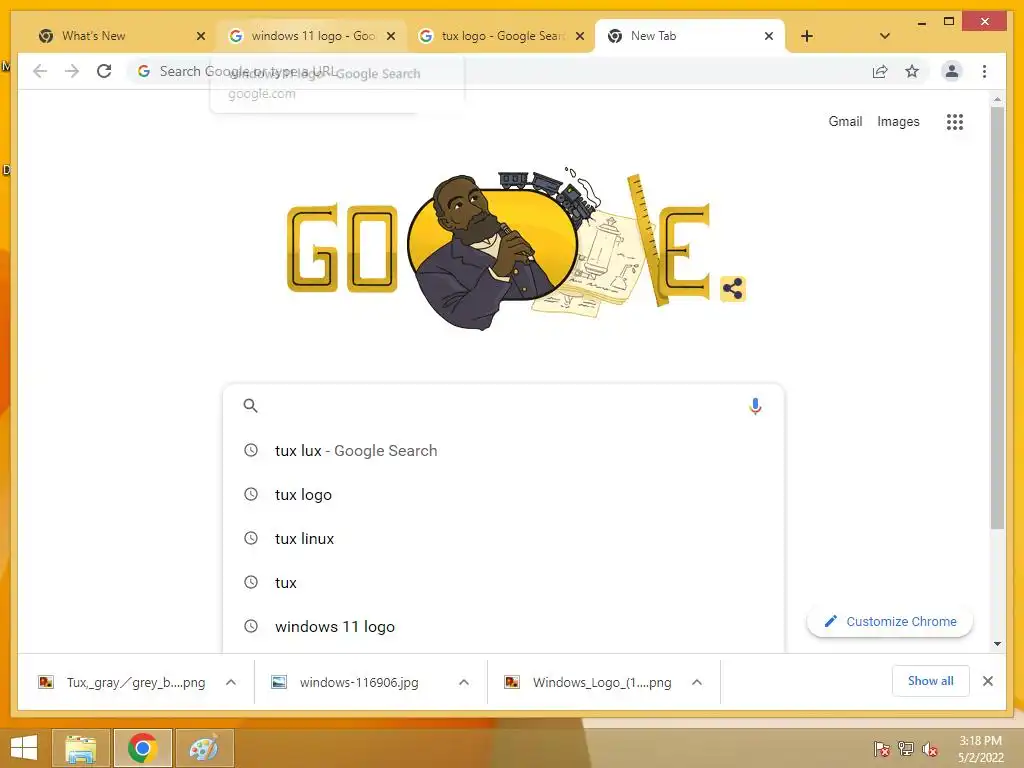Choose 'windows 11 logo' suggestion
The height and width of the screenshot is (768, 1024).
[x=503, y=626]
